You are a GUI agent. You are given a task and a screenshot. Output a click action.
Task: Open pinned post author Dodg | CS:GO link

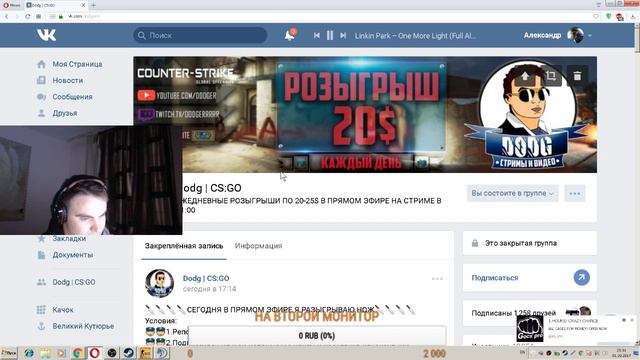[206, 278]
